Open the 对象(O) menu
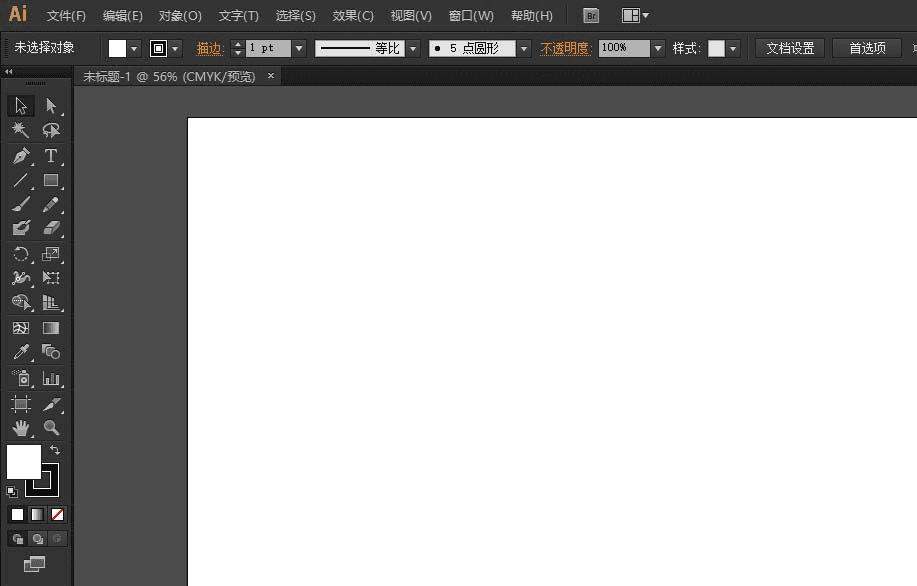 (x=180, y=16)
